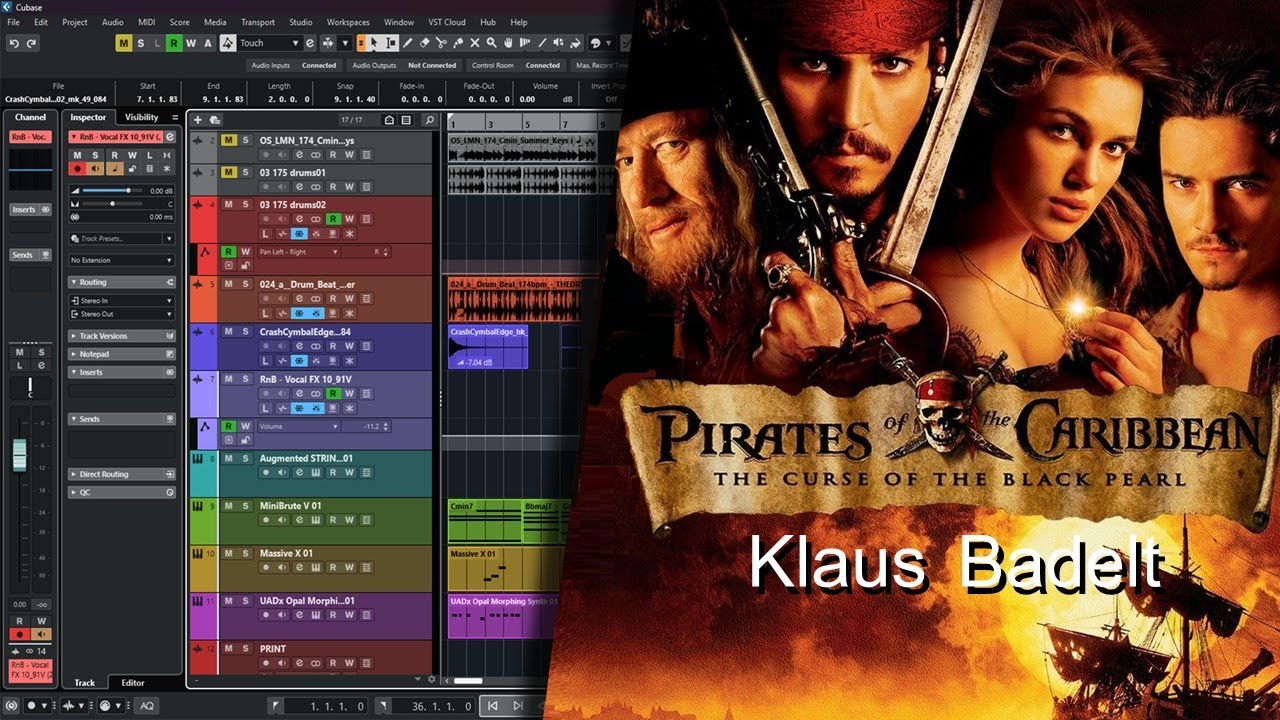
Task: Expand the Track Versions section
Action: click(121, 336)
